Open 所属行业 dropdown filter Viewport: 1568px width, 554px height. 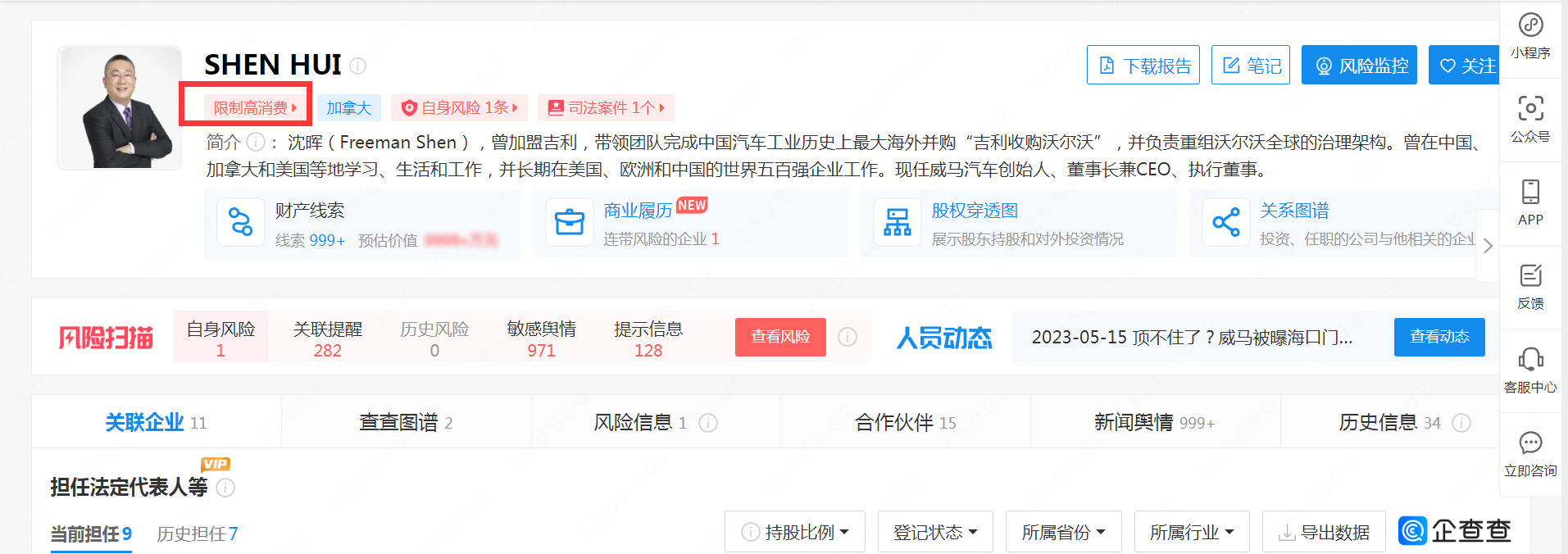point(1192,532)
